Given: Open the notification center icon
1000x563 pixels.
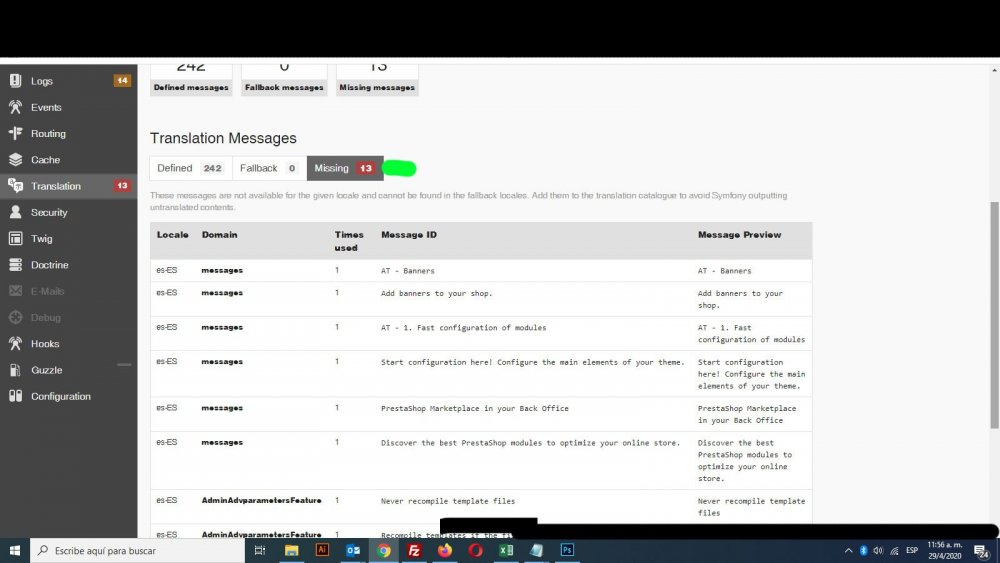Looking at the screenshot, I should click(981, 551).
